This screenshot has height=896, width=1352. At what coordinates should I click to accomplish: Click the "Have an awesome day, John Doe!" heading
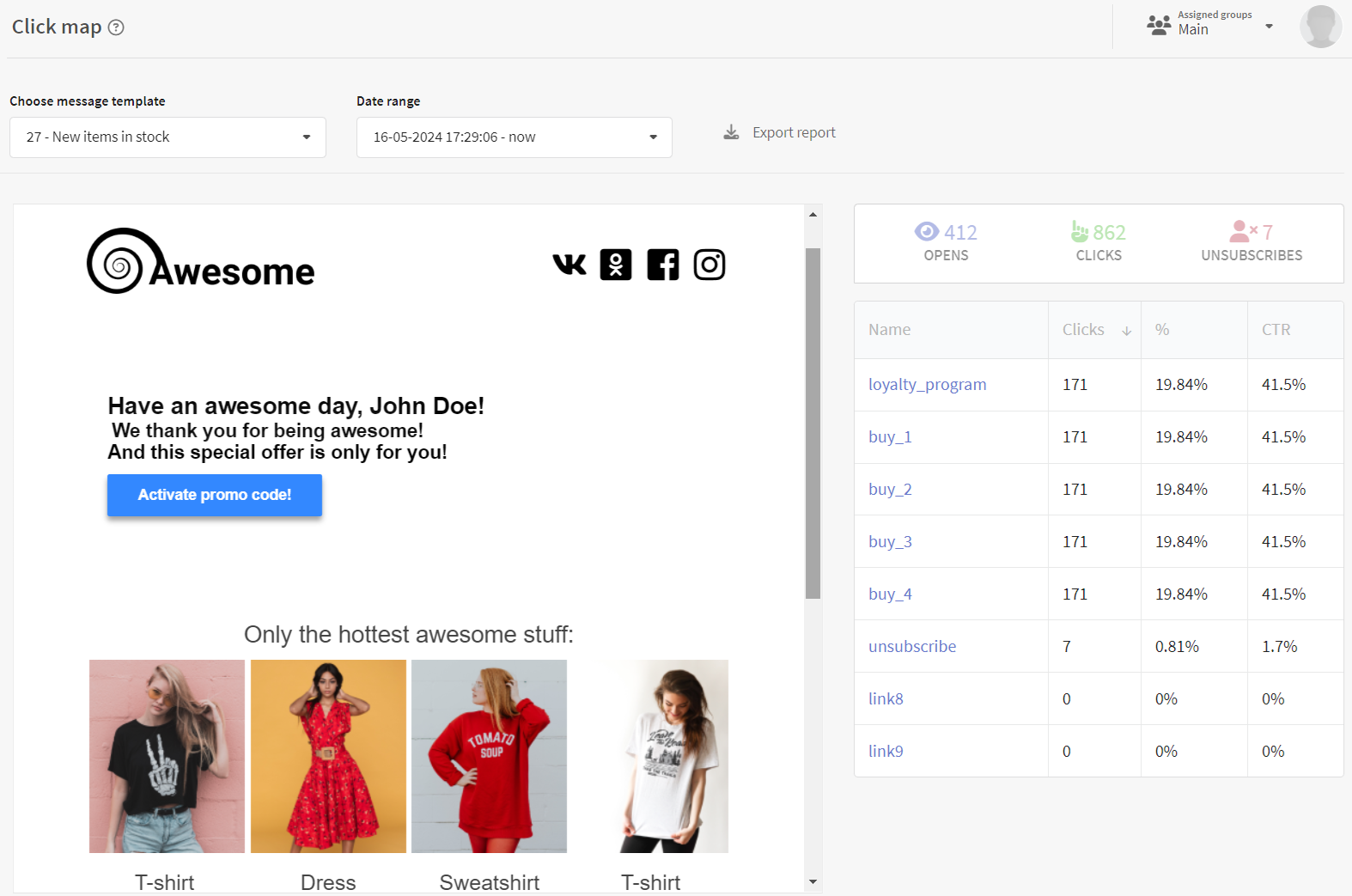coord(295,405)
